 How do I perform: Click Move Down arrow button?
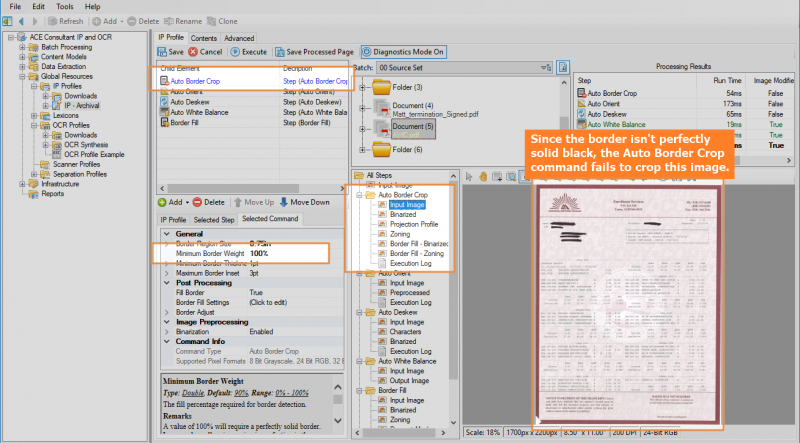click(305, 203)
